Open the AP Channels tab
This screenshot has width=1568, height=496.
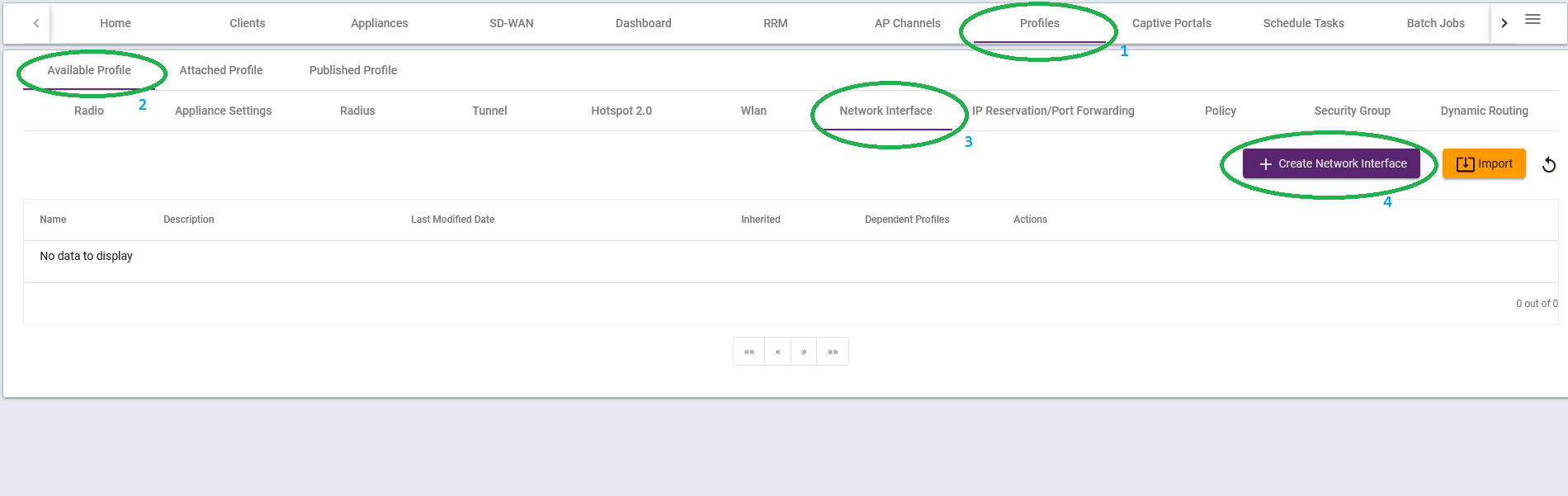click(908, 23)
